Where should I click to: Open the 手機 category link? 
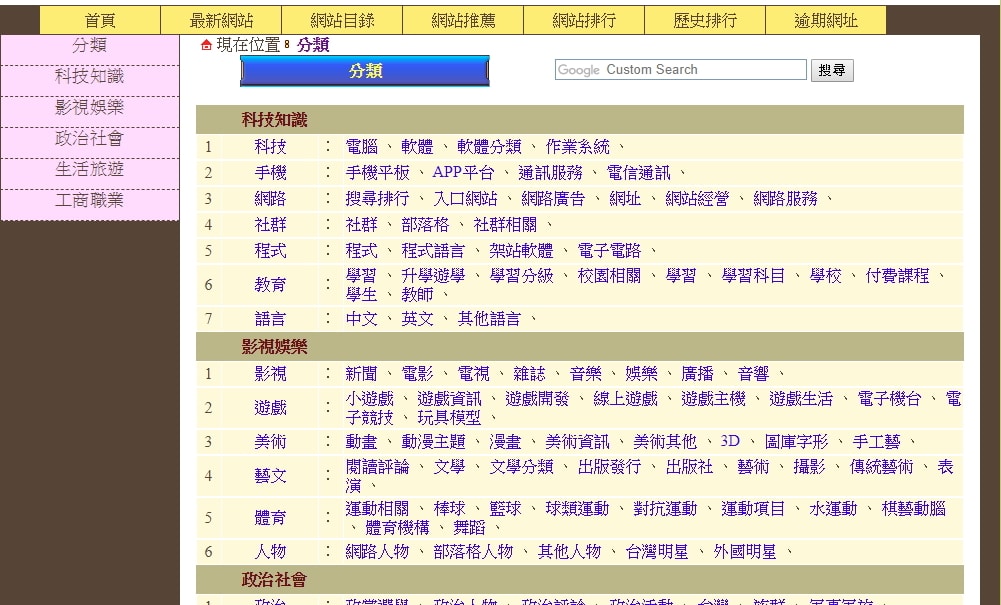tap(270, 173)
